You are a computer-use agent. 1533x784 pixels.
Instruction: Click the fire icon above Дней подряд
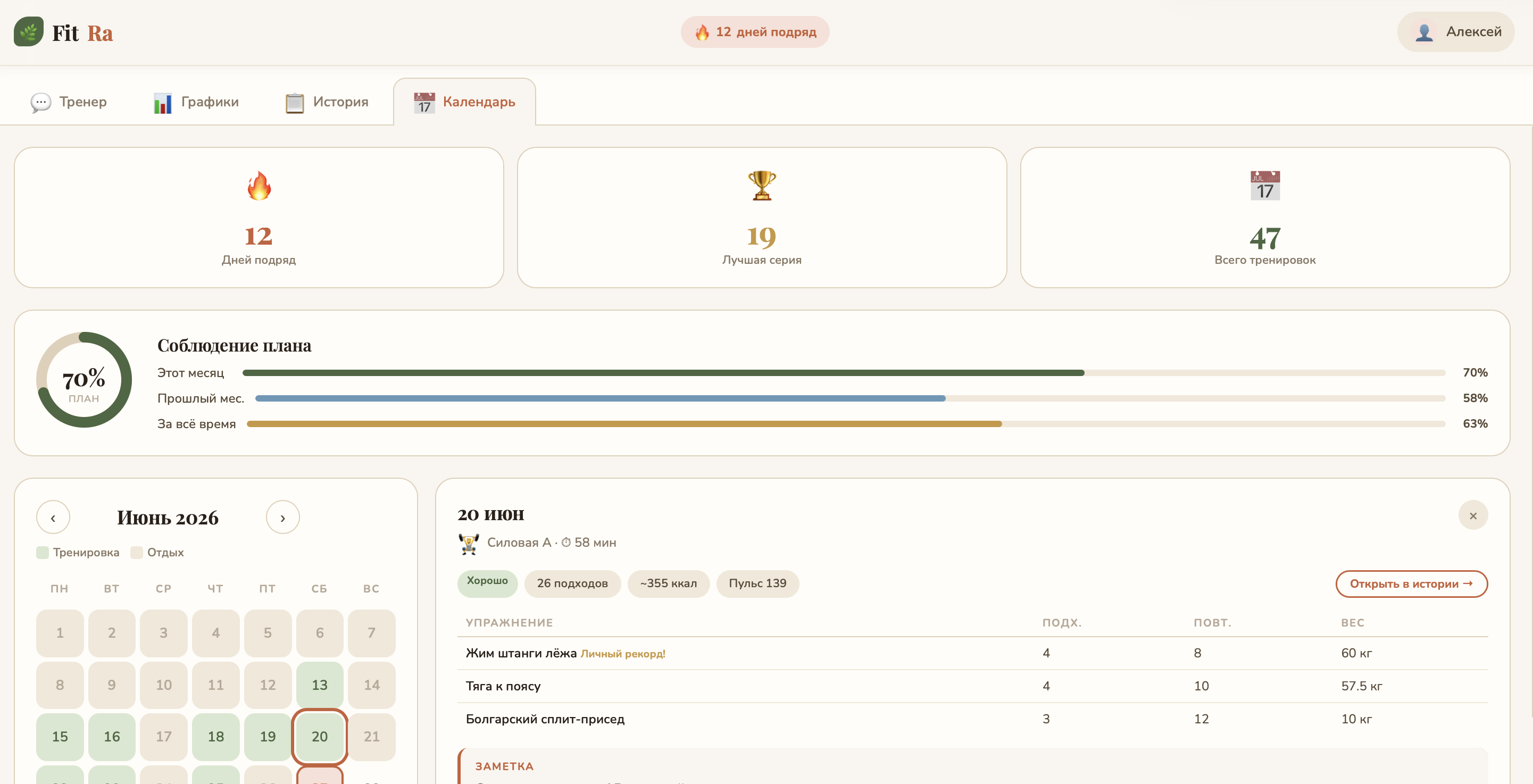259,186
